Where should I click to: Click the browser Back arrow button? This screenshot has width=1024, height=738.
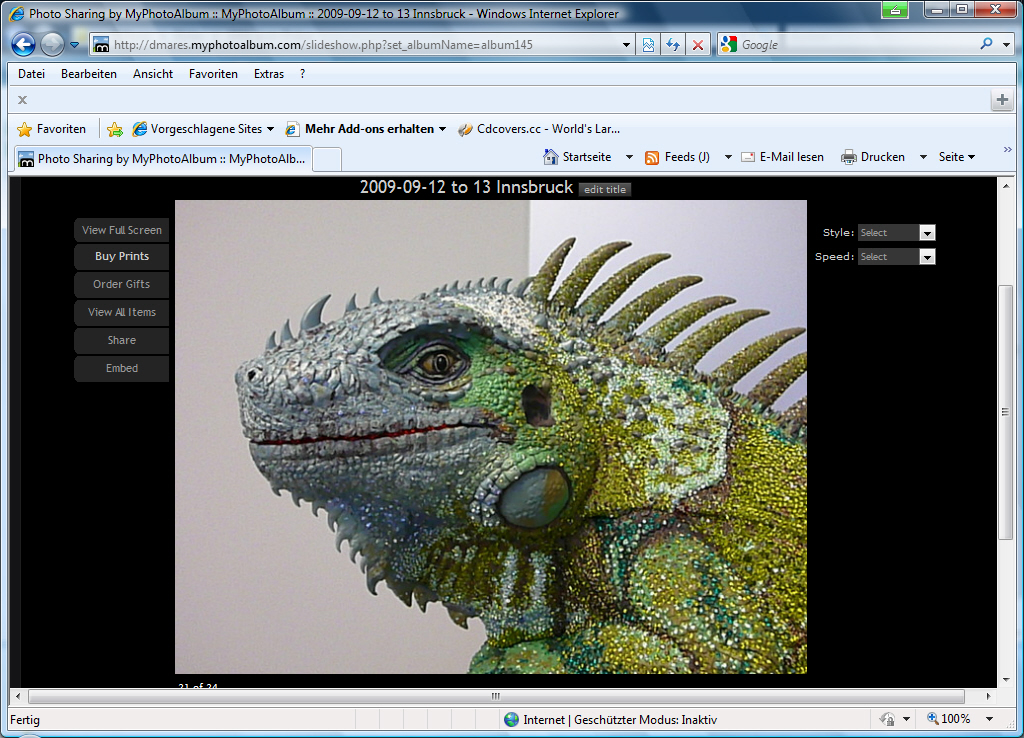tap(24, 45)
